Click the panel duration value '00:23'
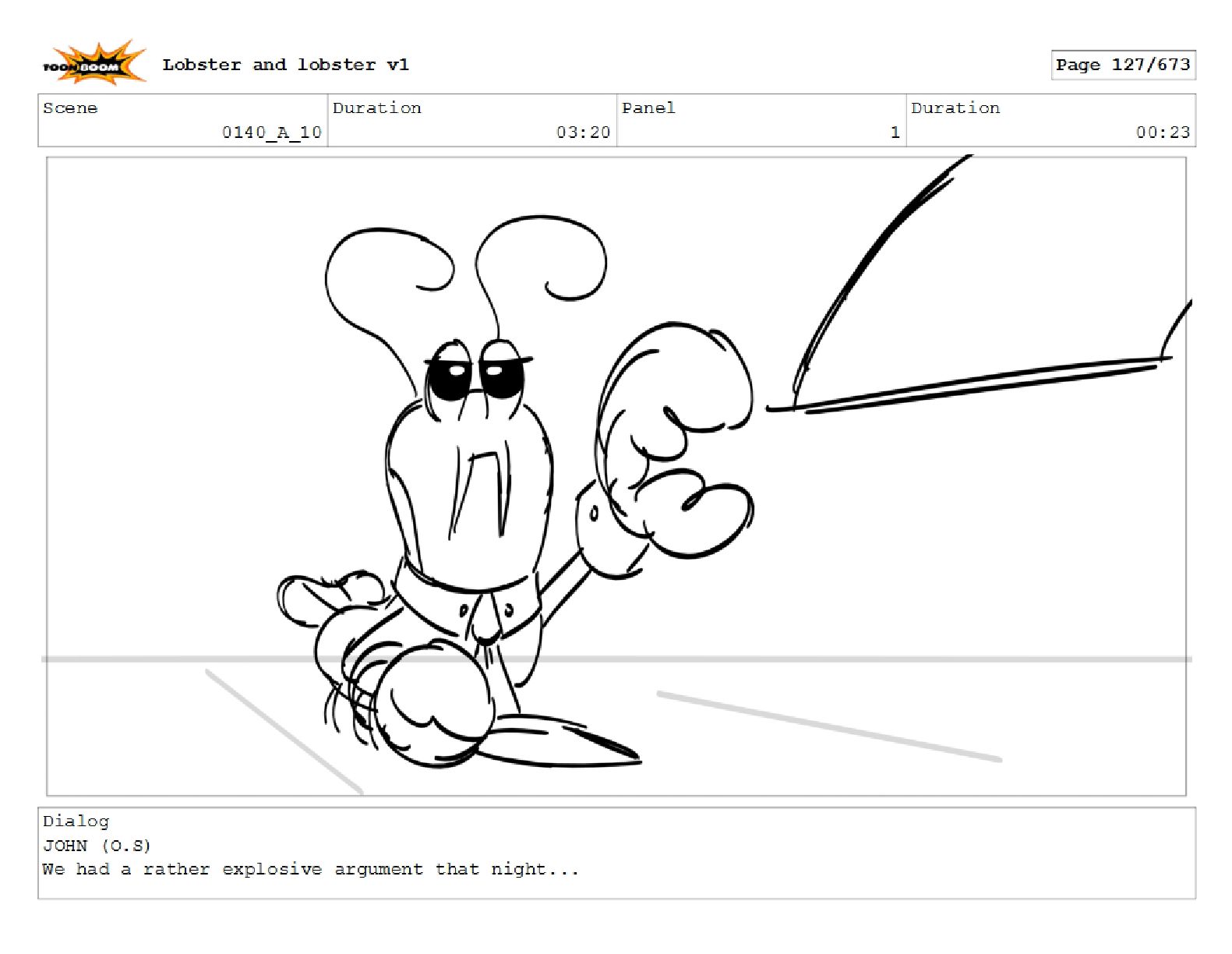Viewport: 1232px width, 954px height. tap(1163, 132)
